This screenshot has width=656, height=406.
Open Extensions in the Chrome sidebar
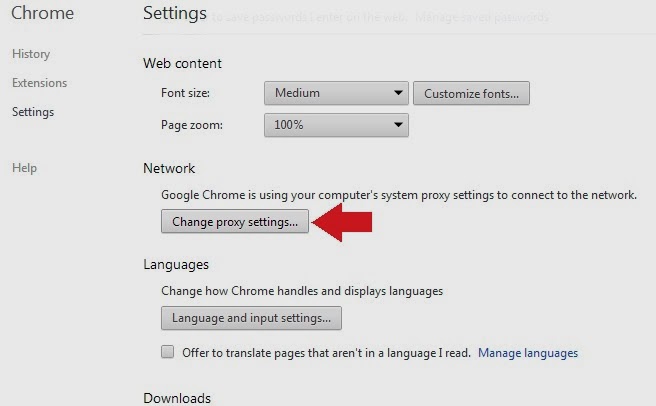pos(39,83)
